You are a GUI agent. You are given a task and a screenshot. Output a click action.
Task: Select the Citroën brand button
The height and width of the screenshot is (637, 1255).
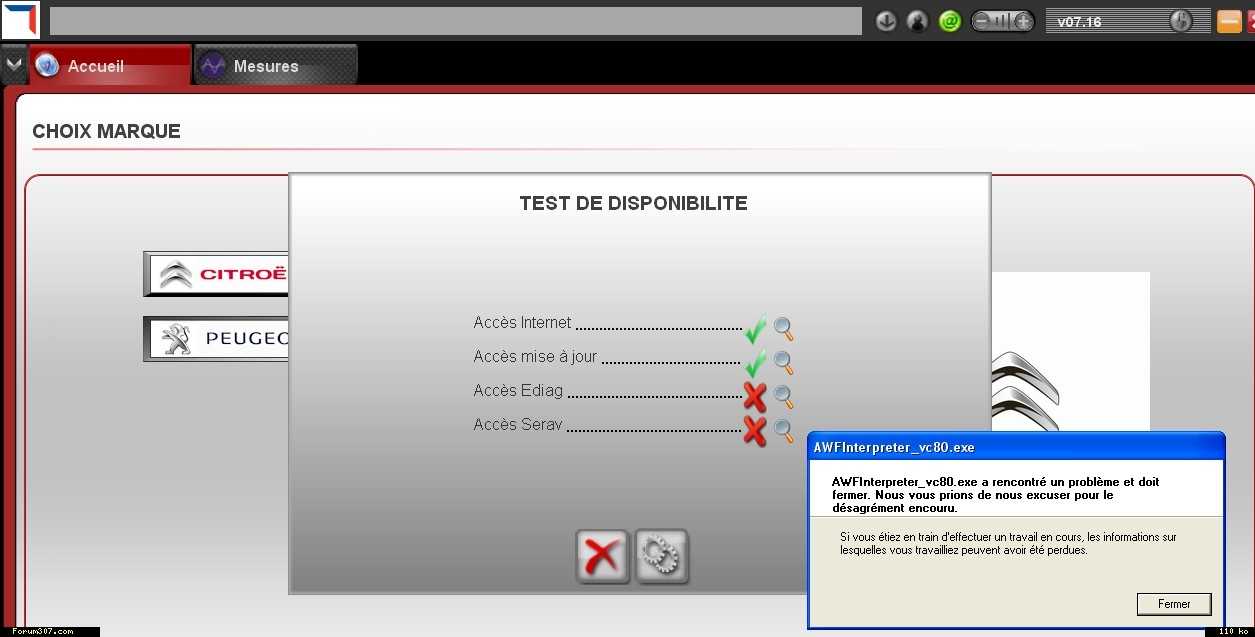pyautogui.click(x=217, y=274)
